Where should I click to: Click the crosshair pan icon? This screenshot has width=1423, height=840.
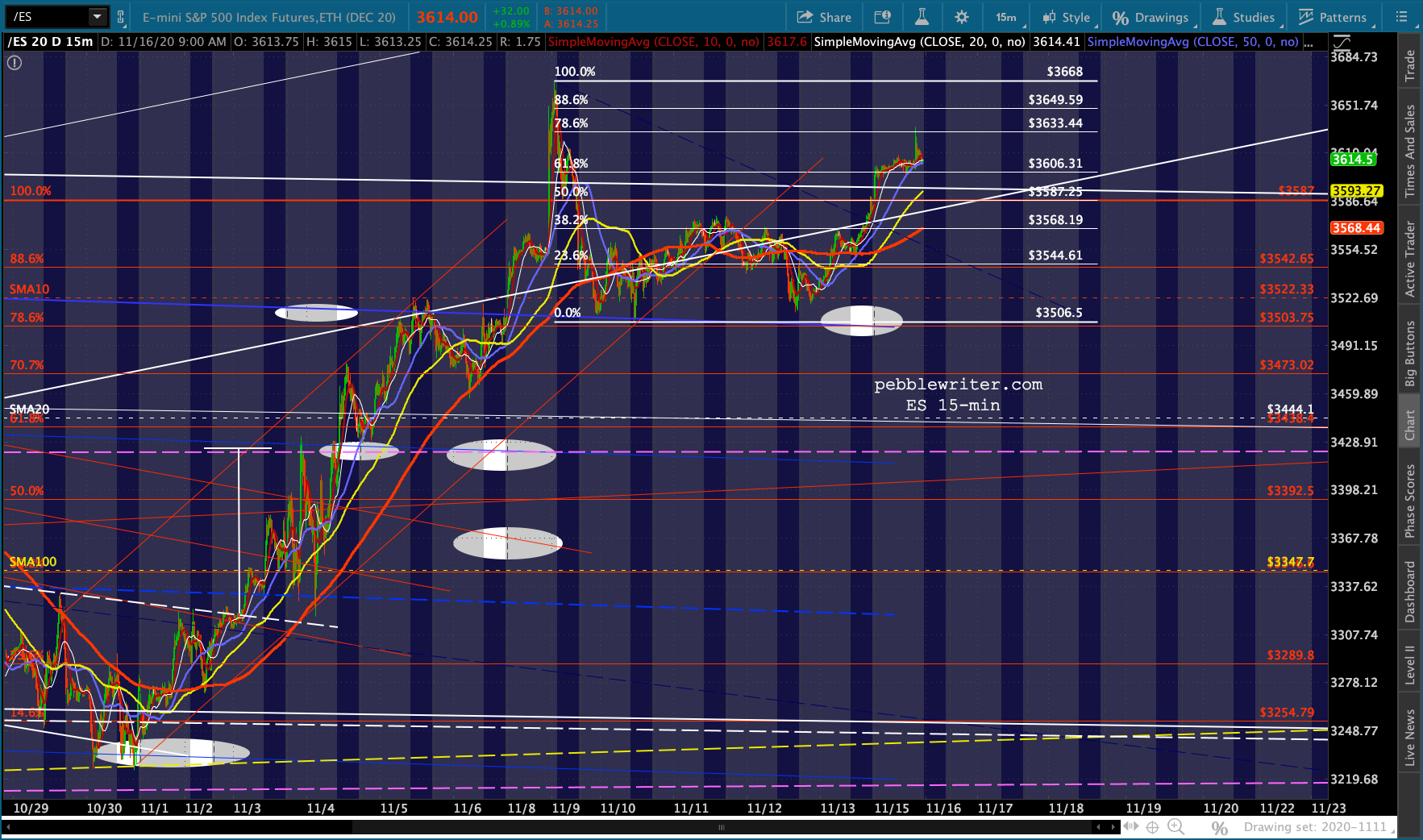tap(1153, 827)
